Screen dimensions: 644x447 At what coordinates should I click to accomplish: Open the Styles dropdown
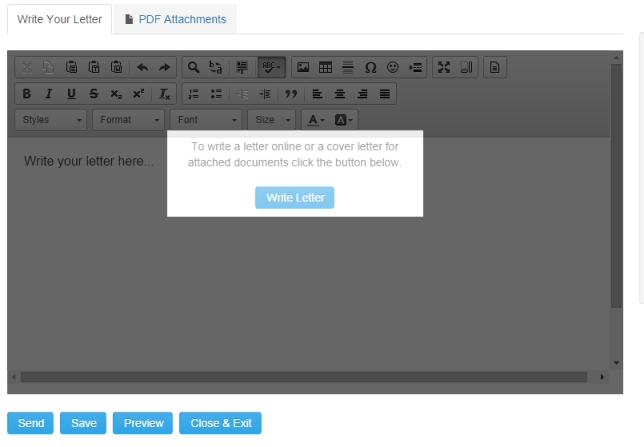click(51, 120)
